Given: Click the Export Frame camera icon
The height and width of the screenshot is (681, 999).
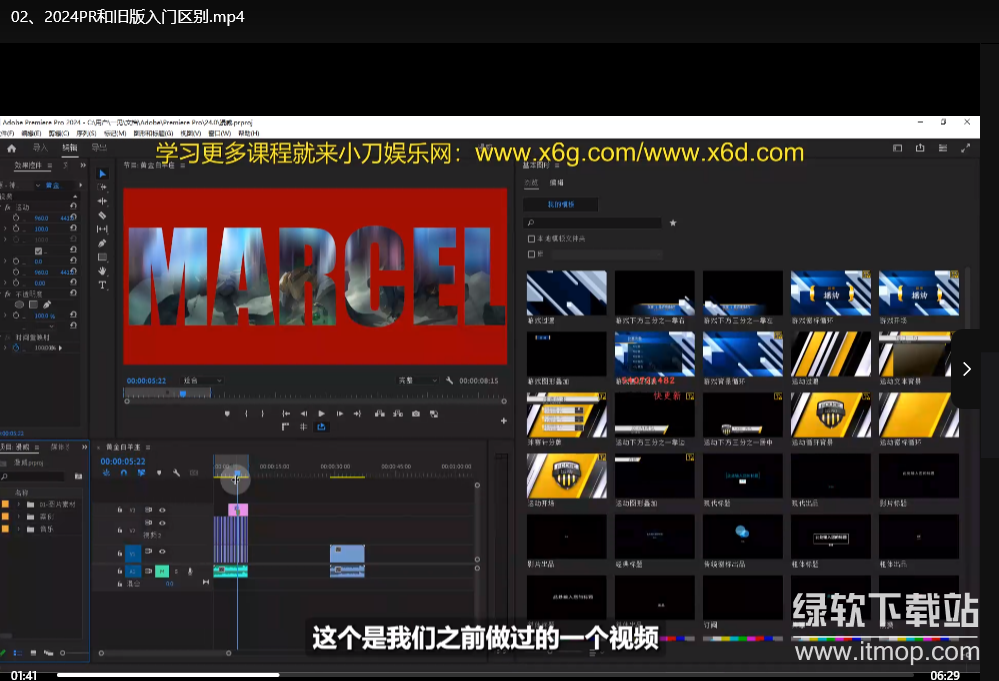Looking at the screenshot, I should [x=415, y=413].
